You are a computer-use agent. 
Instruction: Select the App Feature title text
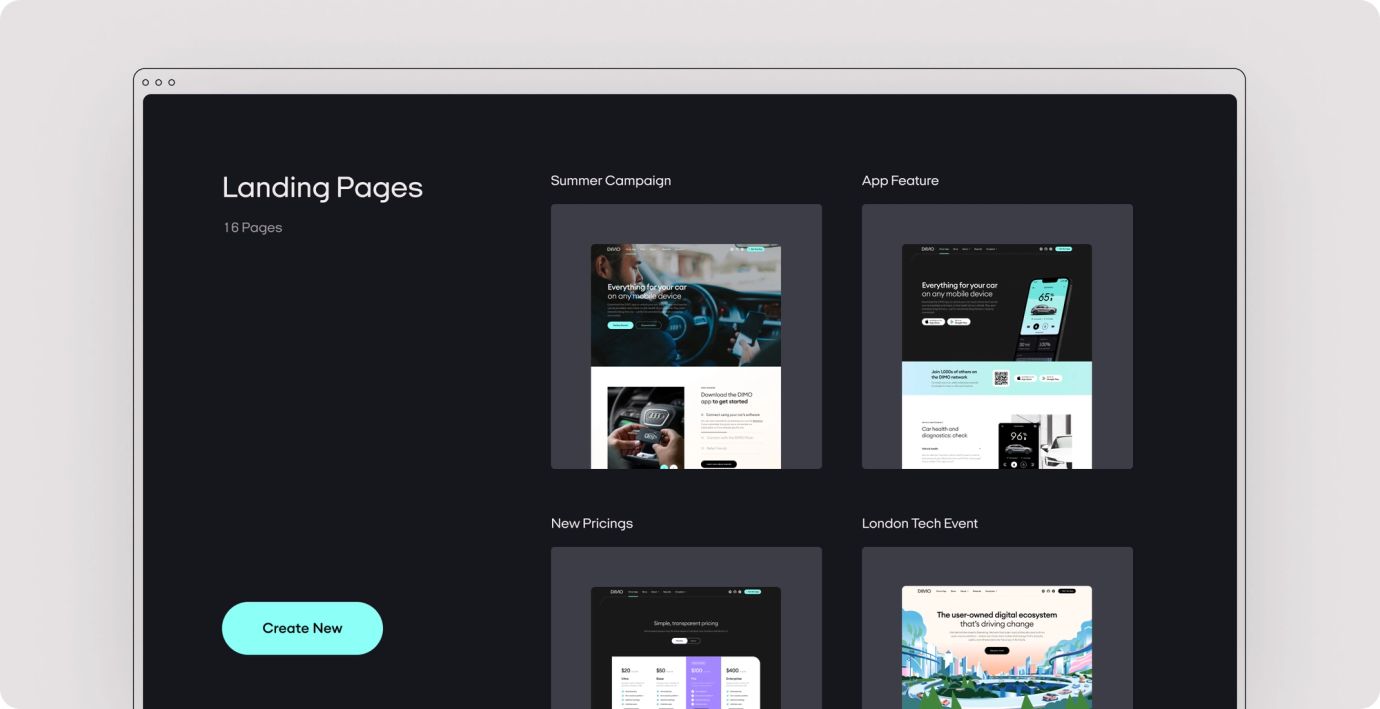tap(900, 181)
